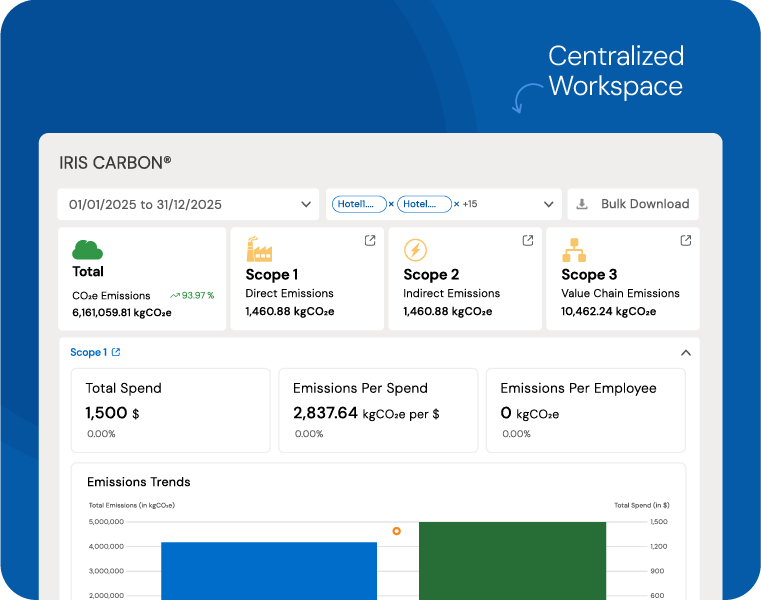Collapse the Scope 1 section chevron
761x600 pixels.
(686, 353)
